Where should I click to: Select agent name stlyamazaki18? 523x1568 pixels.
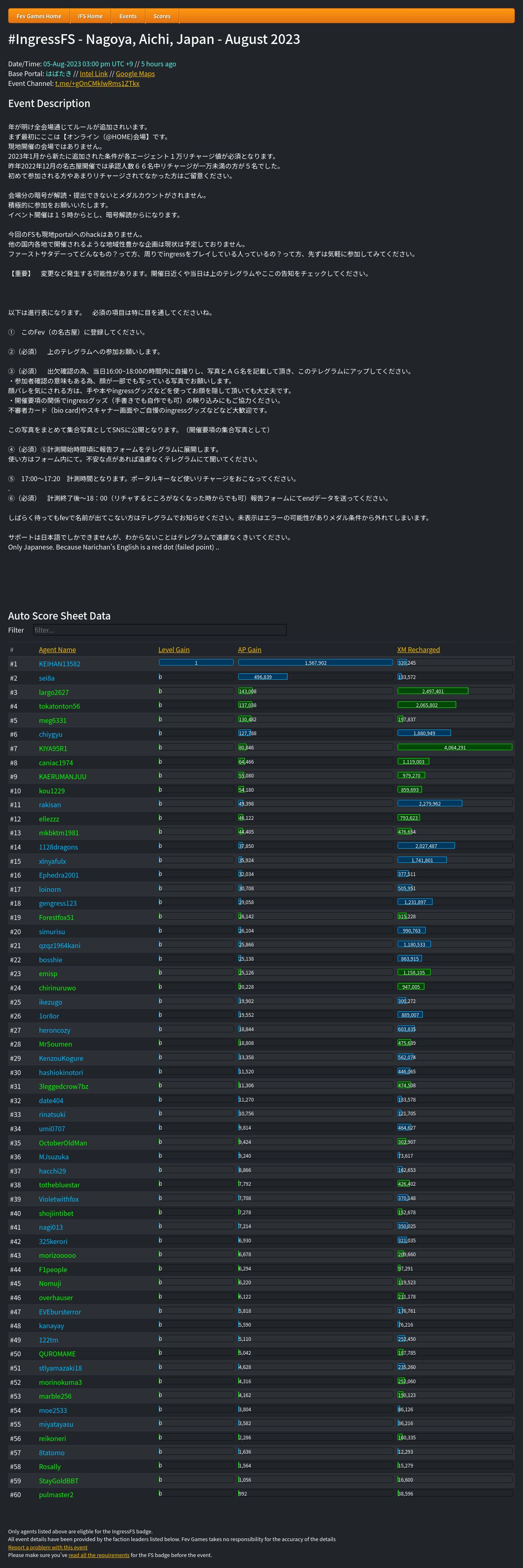coord(60,1369)
